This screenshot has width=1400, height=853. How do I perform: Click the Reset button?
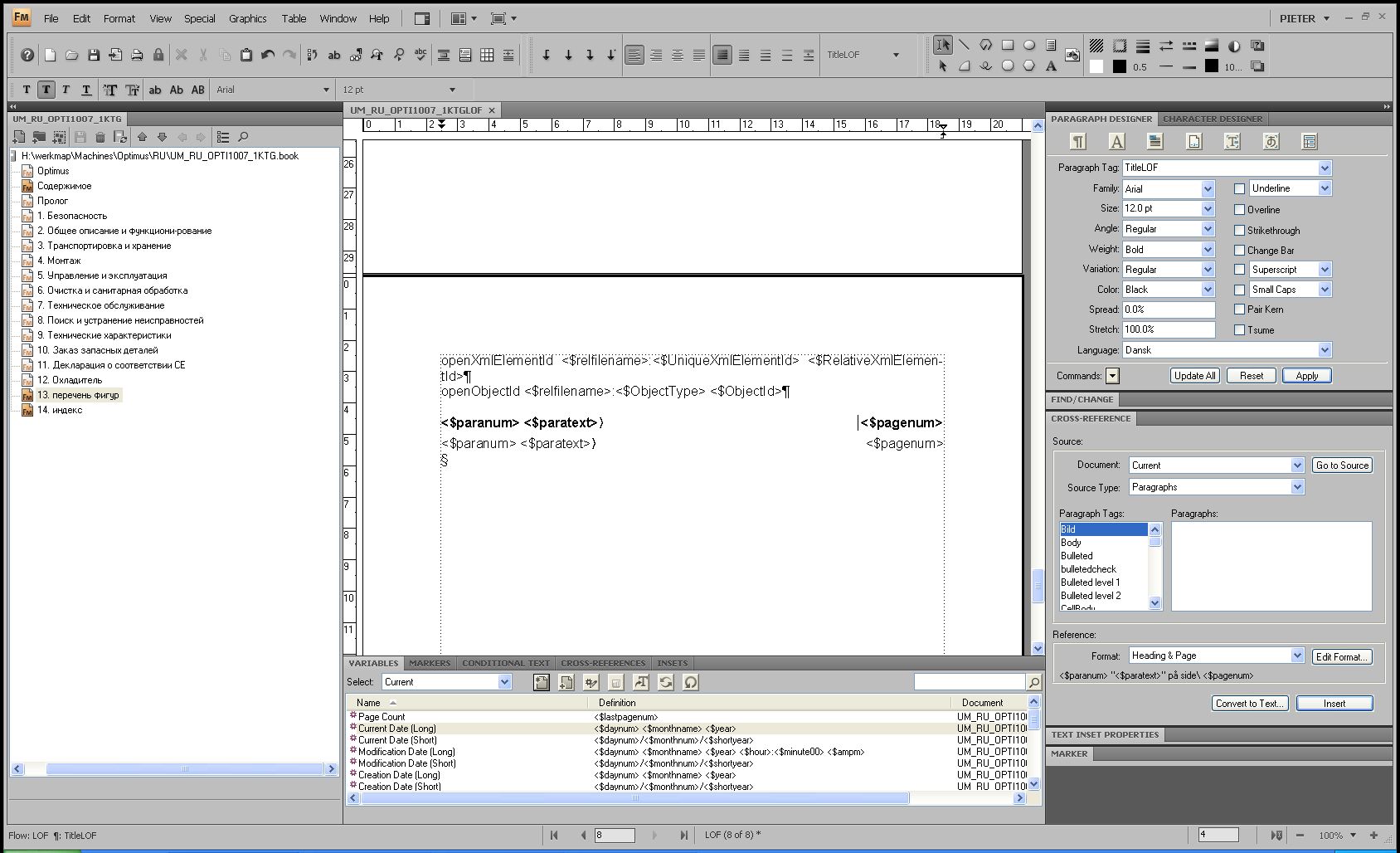click(1252, 376)
